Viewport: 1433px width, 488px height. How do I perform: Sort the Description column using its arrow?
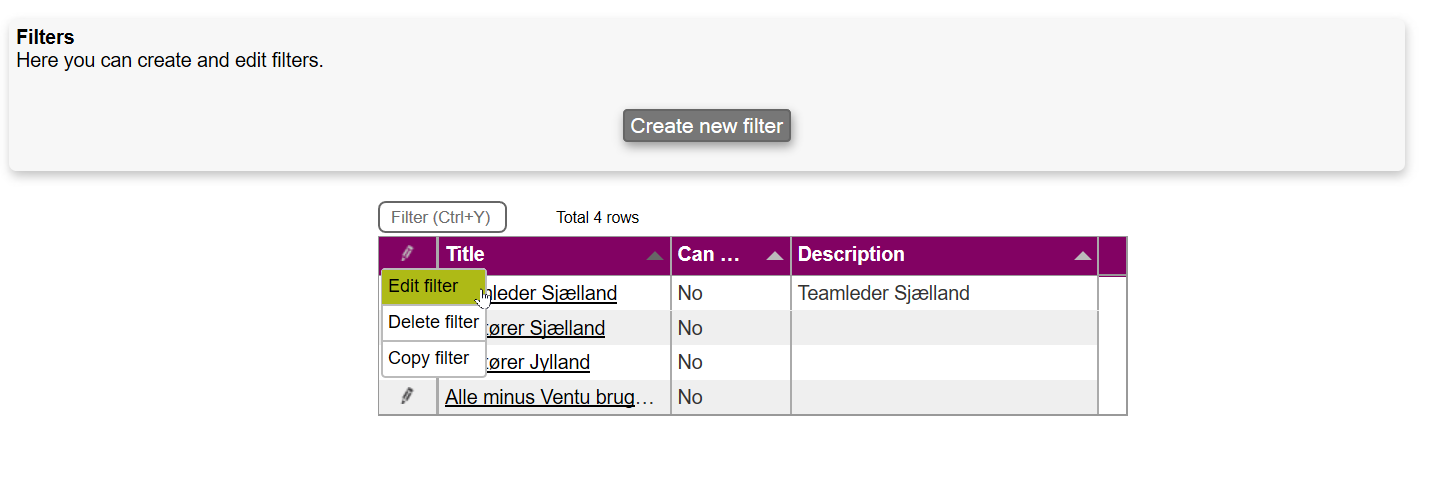[x=1082, y=256]
